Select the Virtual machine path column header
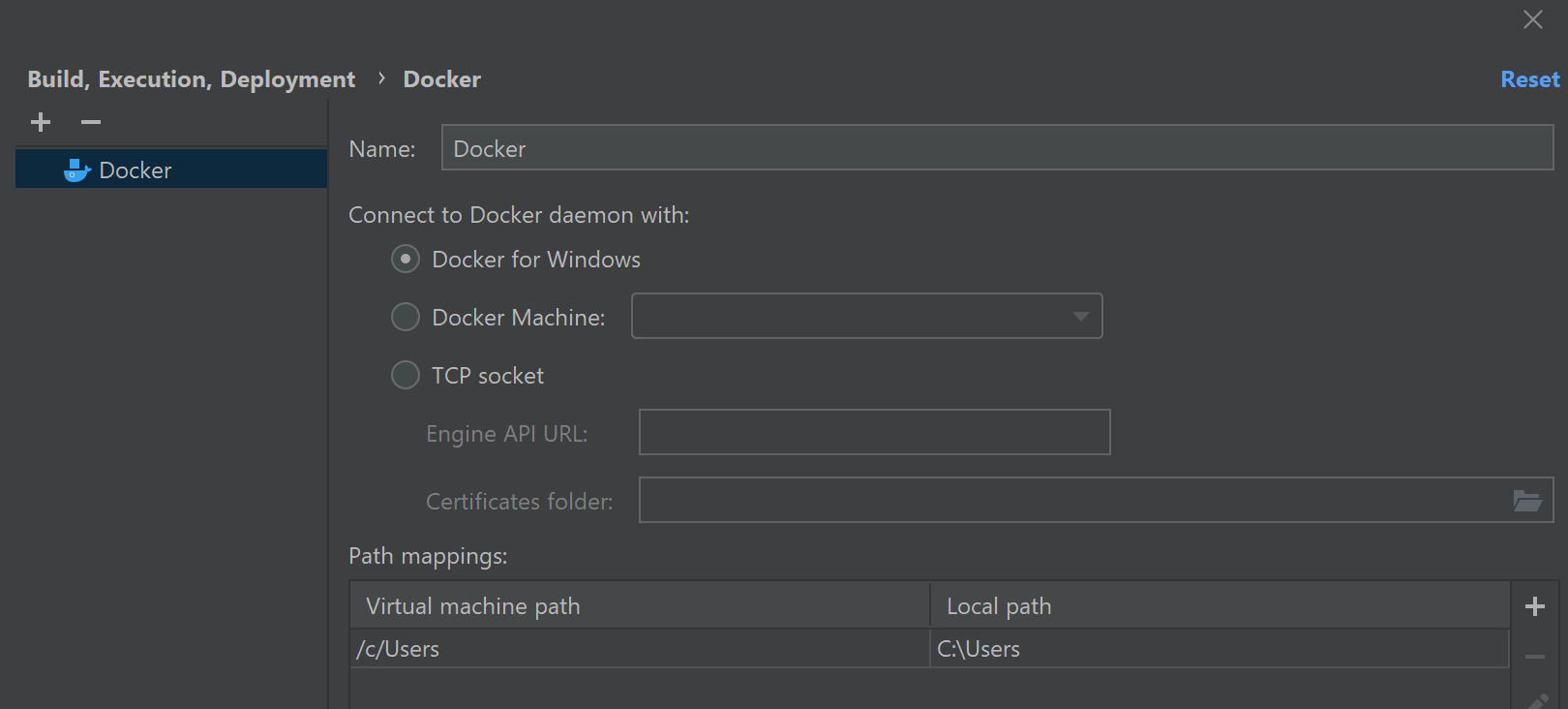This screenshot has height=709, width=1568. 640,605
